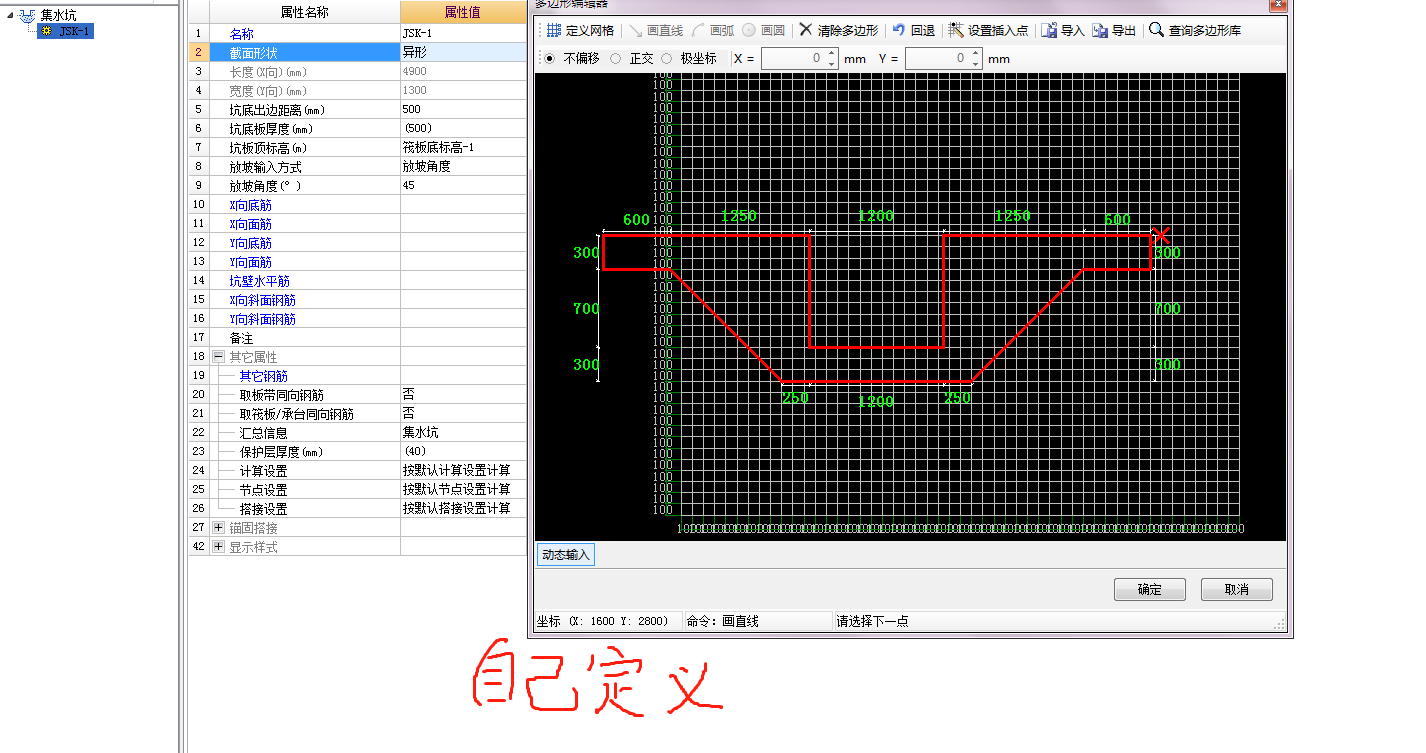The image size is (1426, 753).
Task: Click the 属性值 column header
Action: (463, 12)
